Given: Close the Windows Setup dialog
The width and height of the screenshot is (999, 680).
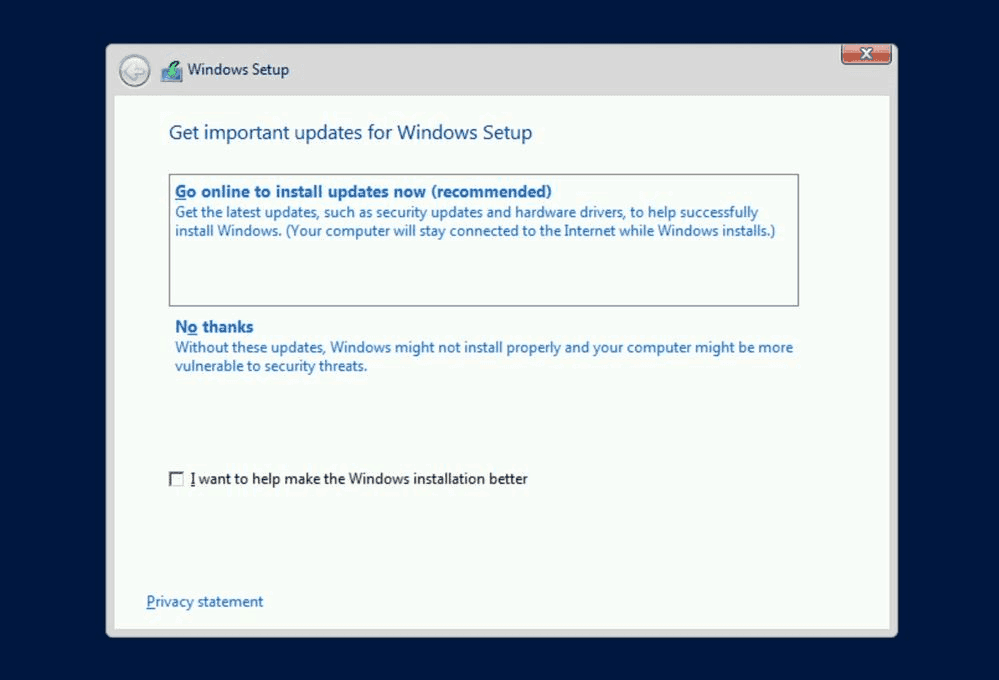Looking at the screenshot, I should (x=866, y=54).
